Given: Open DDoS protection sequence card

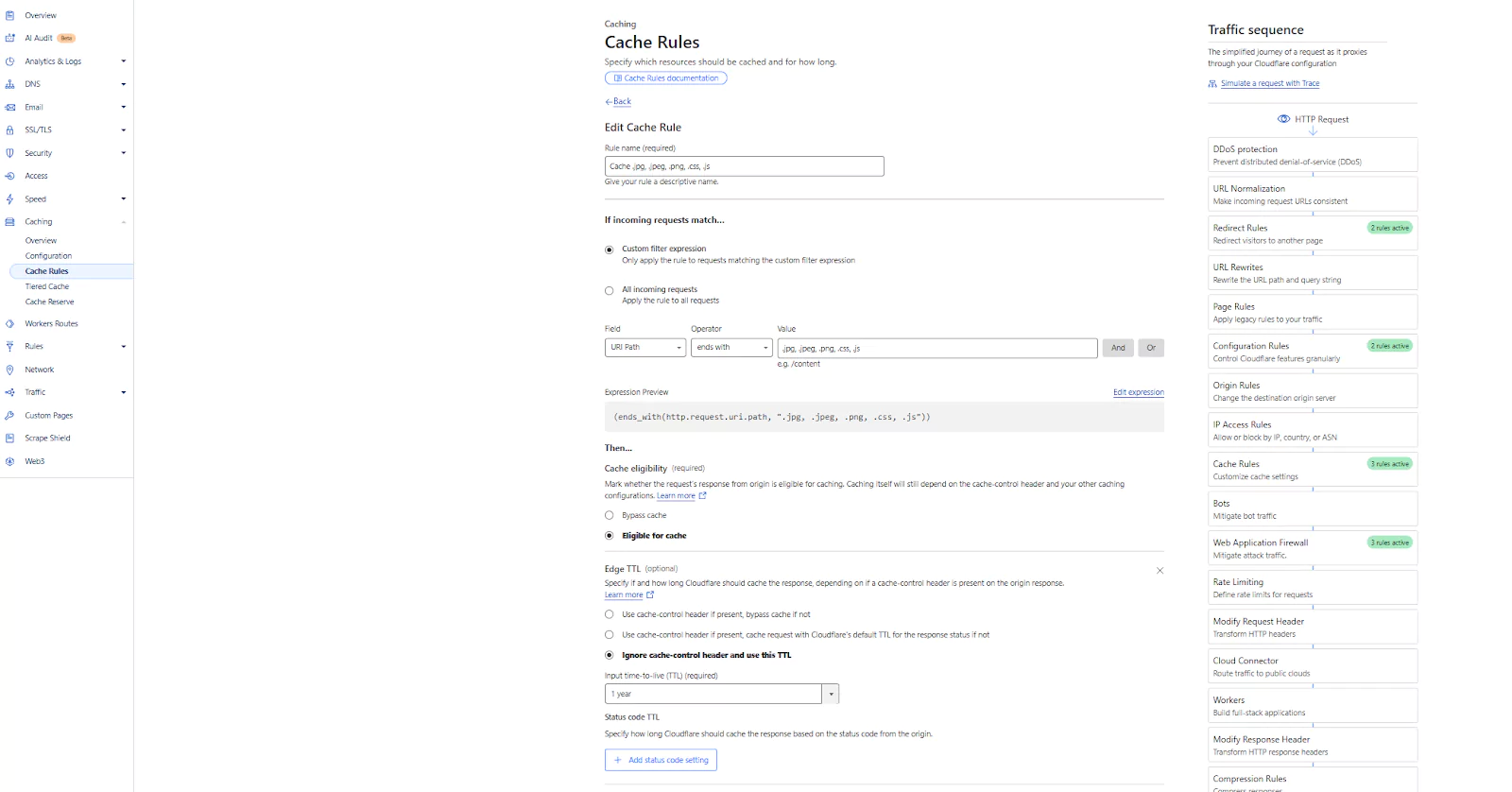Looking at the screenshot, I should (x=1313, y=155).
